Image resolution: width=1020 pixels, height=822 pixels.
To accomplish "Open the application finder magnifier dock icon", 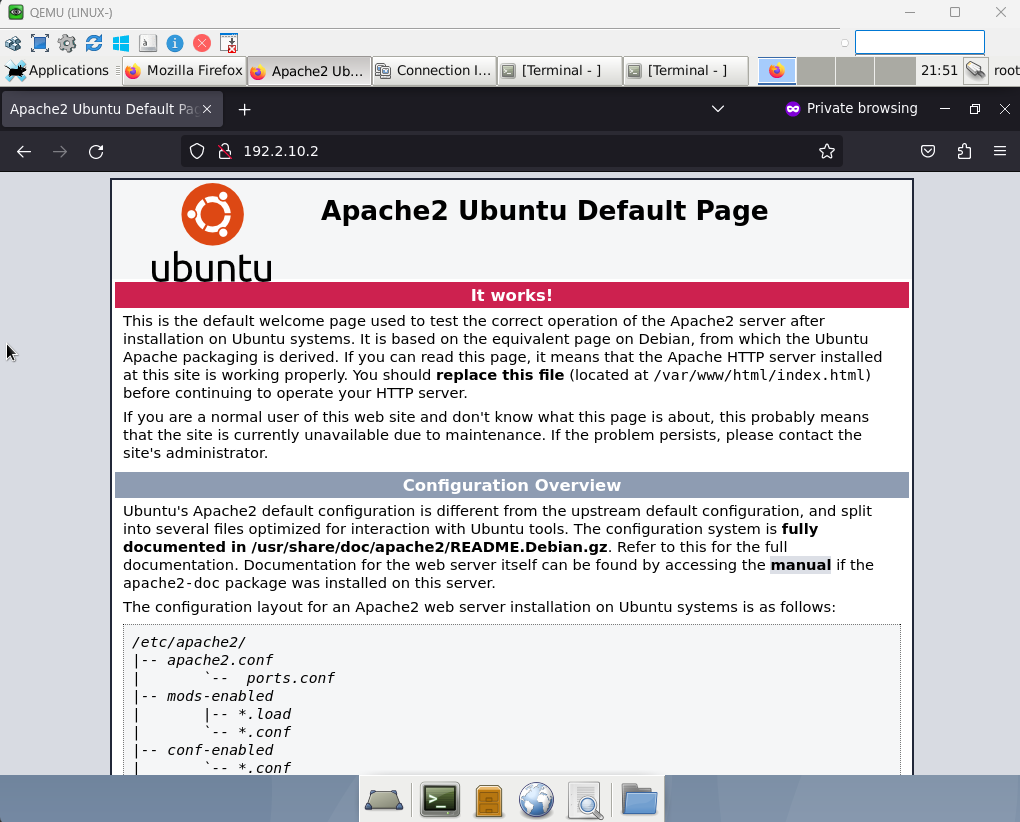I will point(585,800).
